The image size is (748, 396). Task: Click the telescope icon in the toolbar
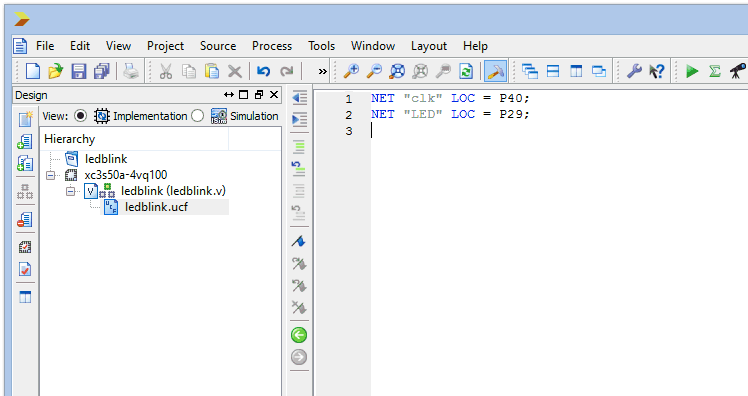(x=738, y=71)
